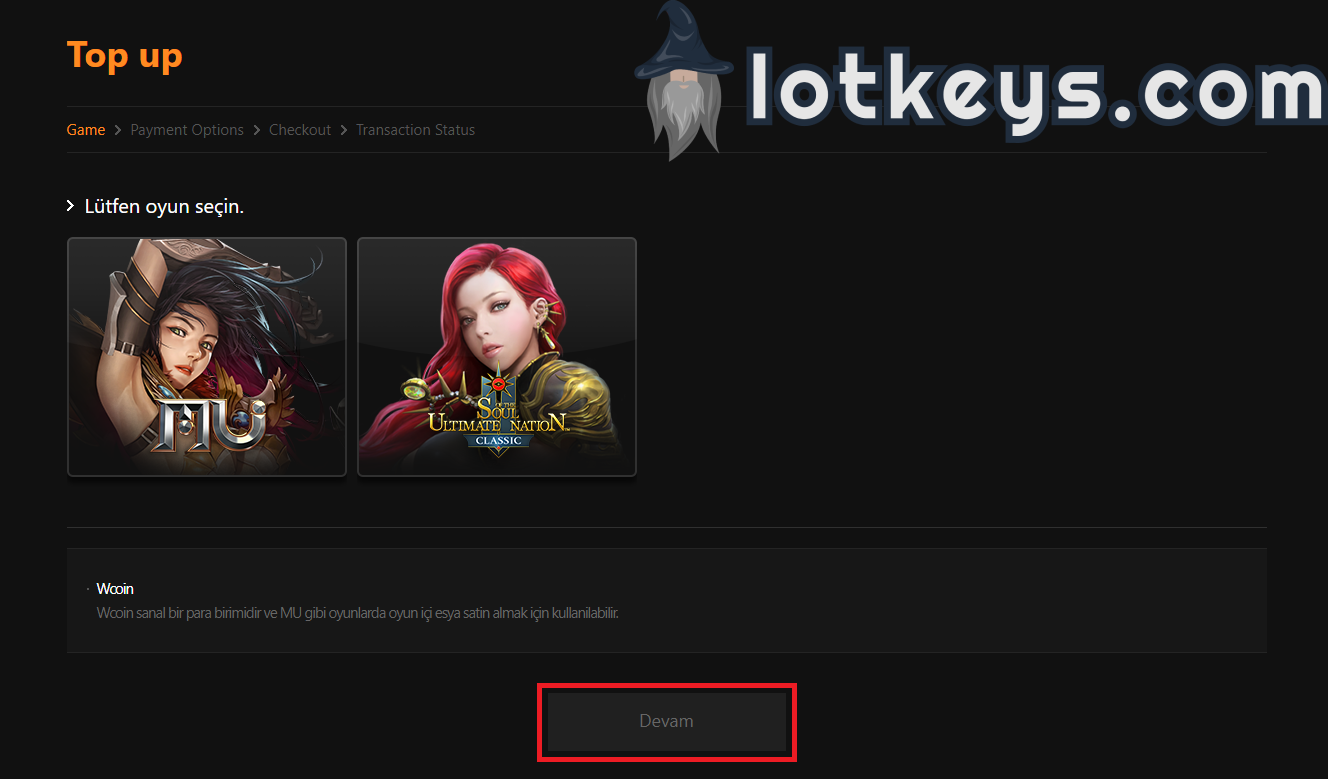Viewport: 1328px width, 779px height.
Task: Click the chevron between Game and Payment Options
Action: (118, 130)
